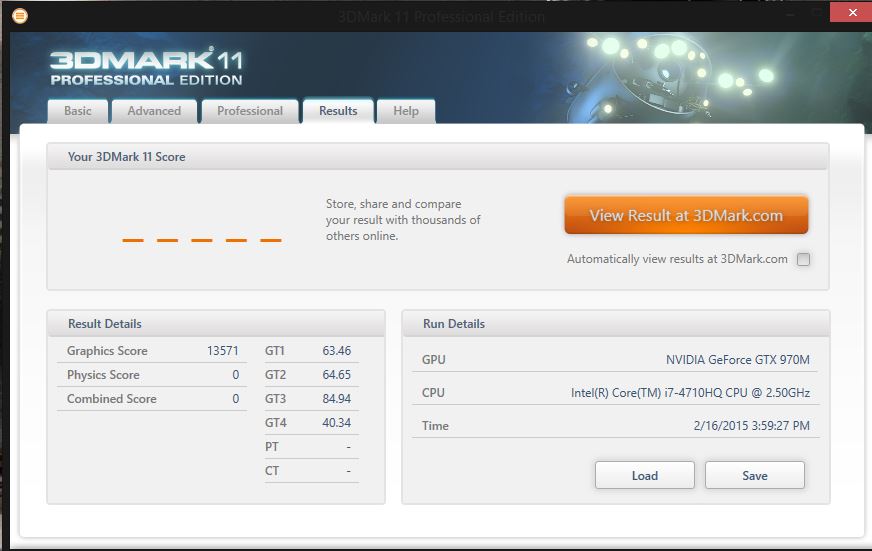The image size is (872, 551).
Task: Select the Combined Score row value 0
Action: click(x=235, y=399)
